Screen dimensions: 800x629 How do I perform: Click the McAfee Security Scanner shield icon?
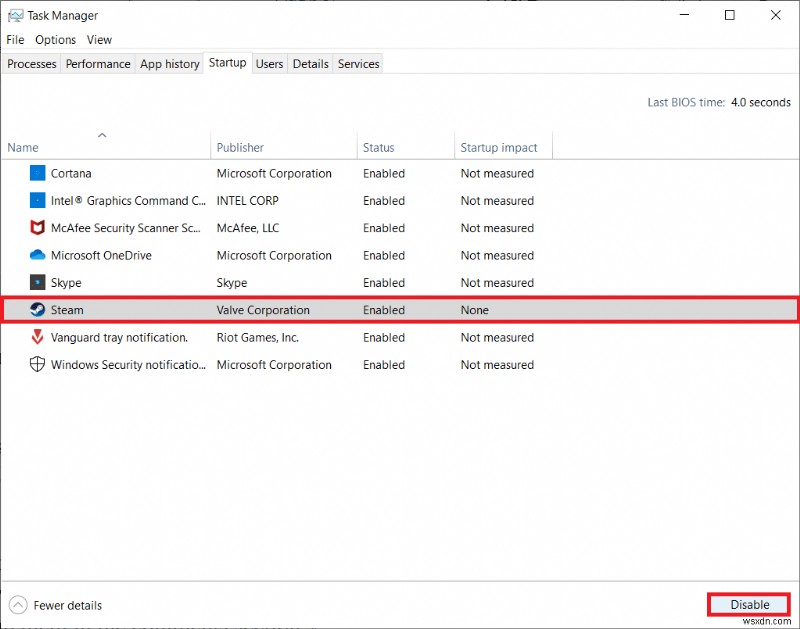pos(37,228)
